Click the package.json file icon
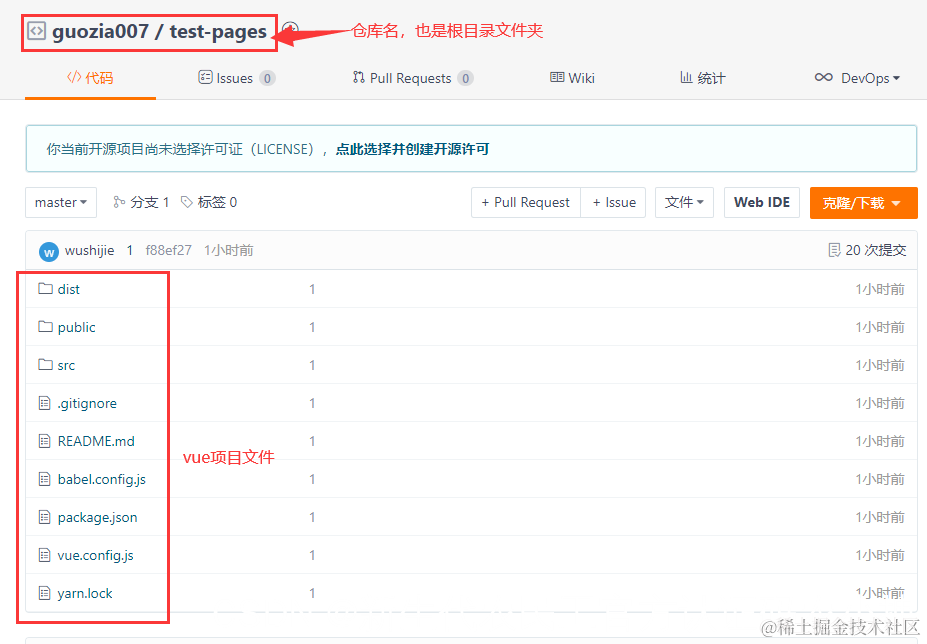 tap(44, 517)
